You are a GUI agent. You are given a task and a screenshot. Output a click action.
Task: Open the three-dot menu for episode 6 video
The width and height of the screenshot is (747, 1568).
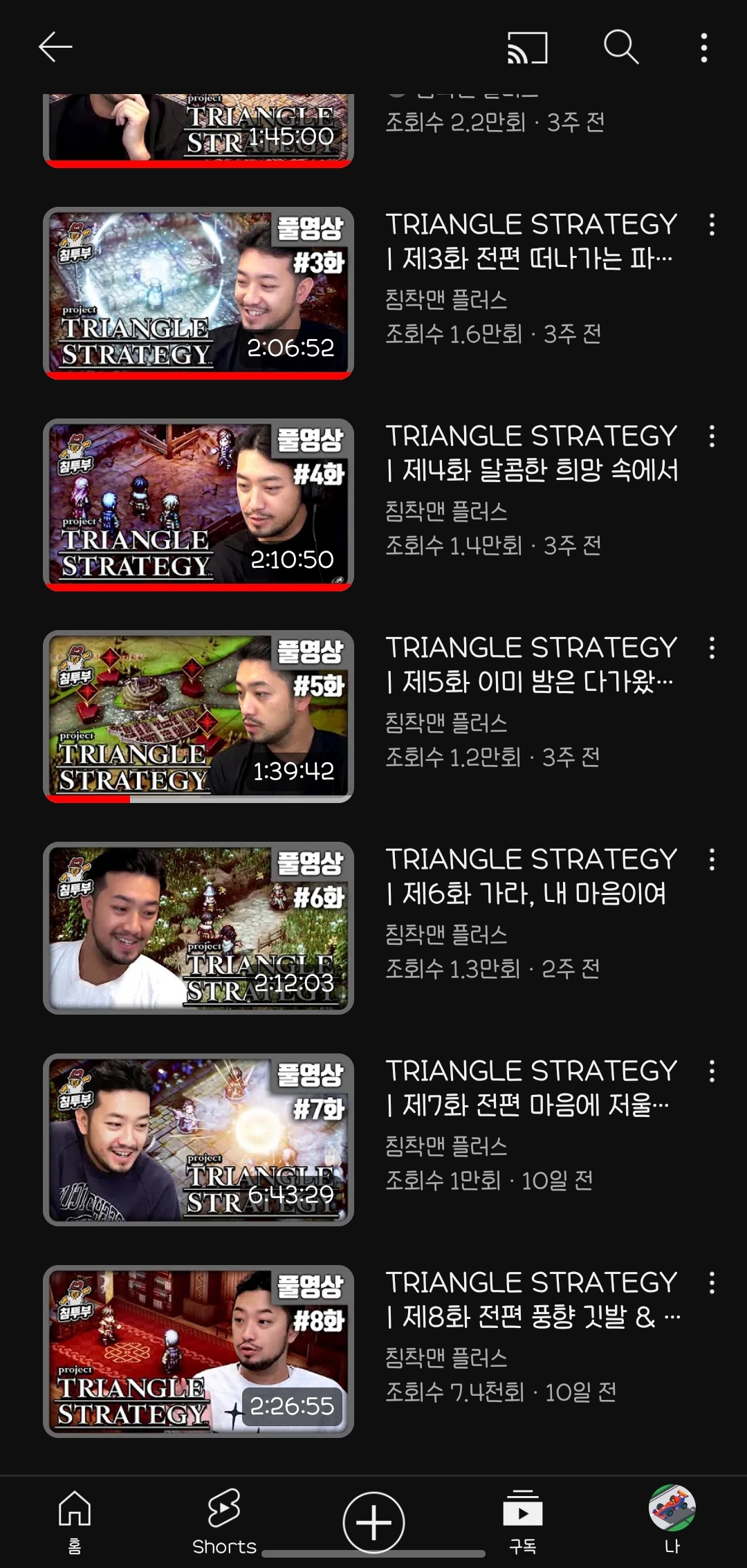point(712,860)
